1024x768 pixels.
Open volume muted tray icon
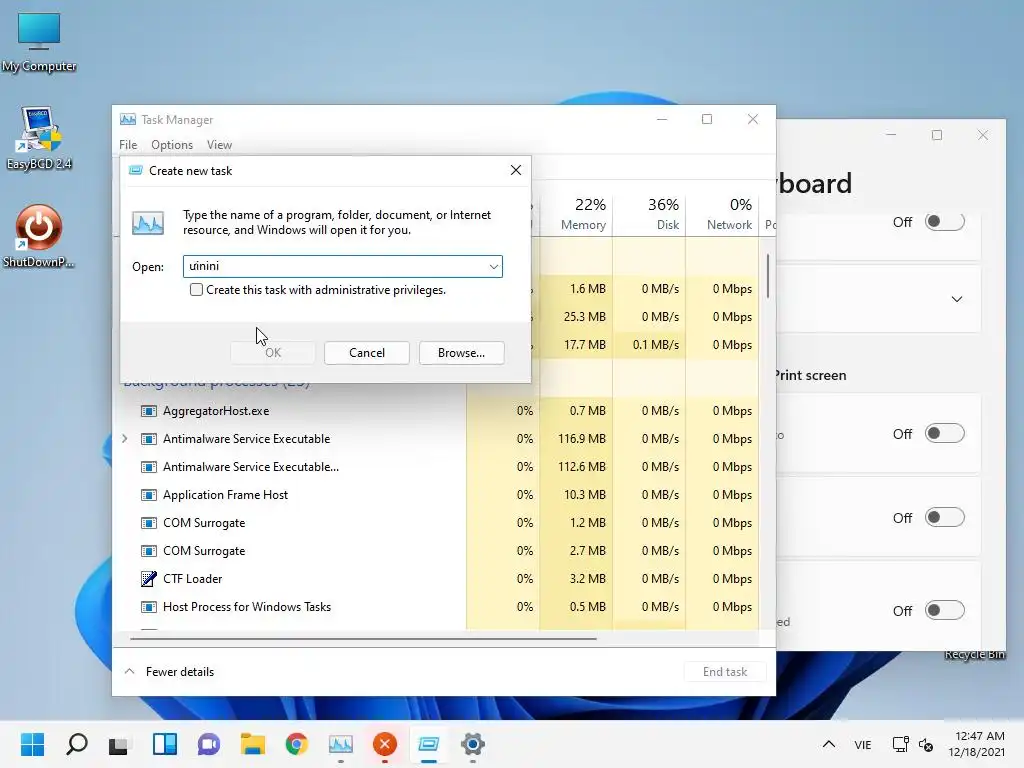pos(926,744)
